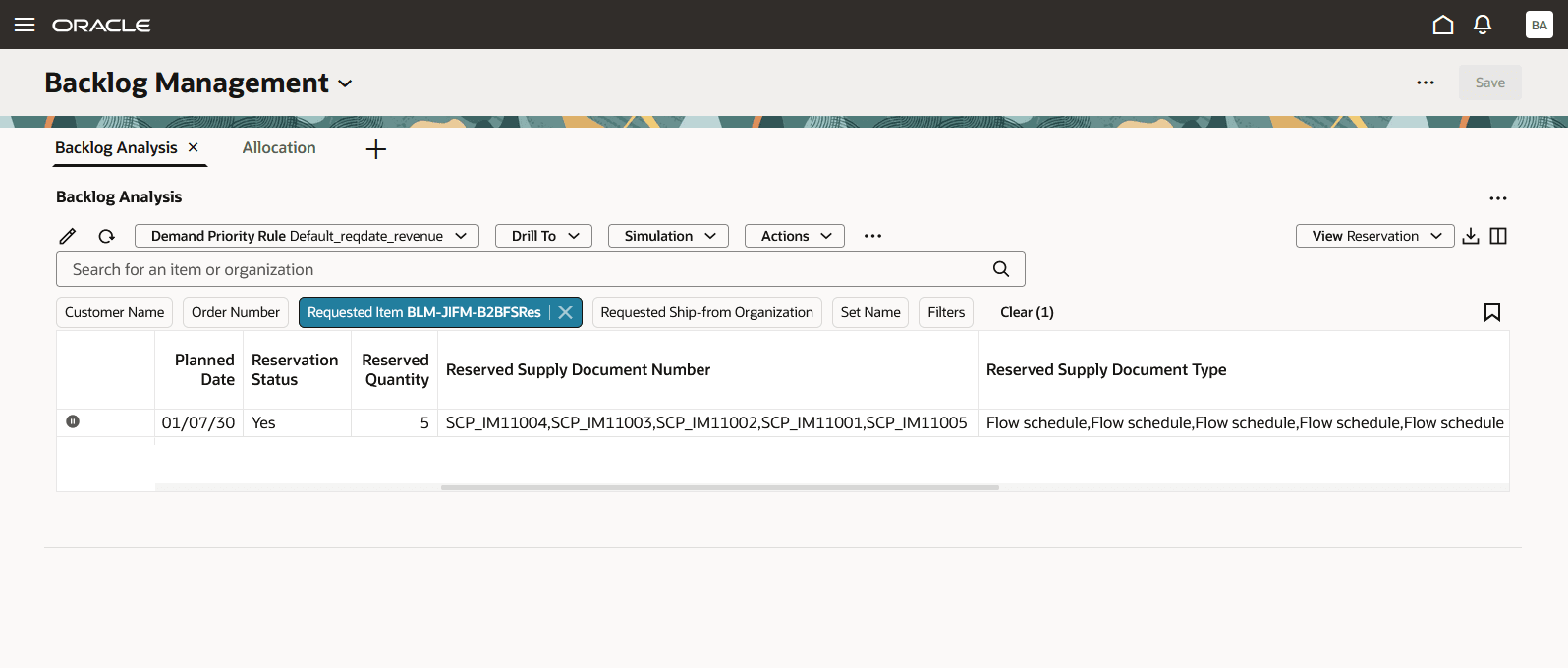Select the Flow schedule document type cell
Screen dimensions: 1568x668
click(1244, 423)
